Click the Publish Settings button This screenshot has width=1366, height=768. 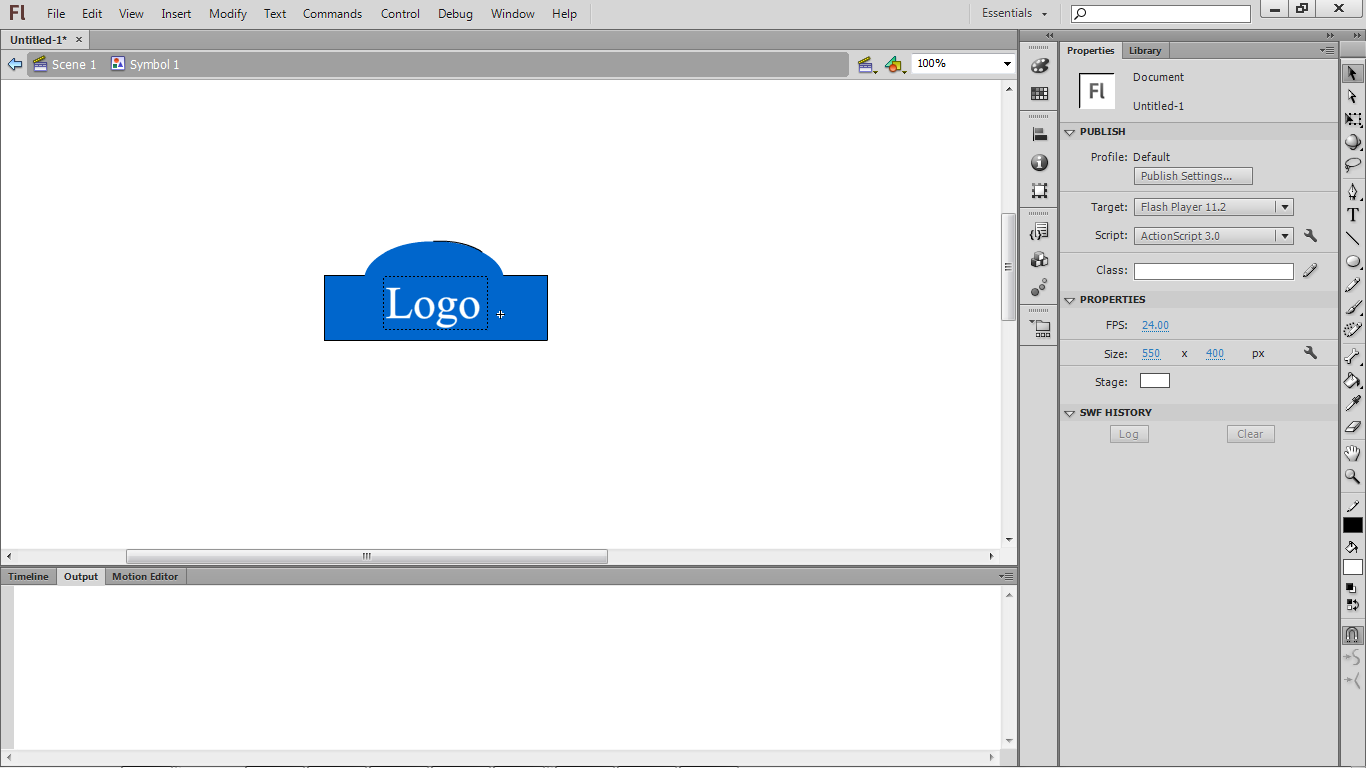pos(1193,176)
